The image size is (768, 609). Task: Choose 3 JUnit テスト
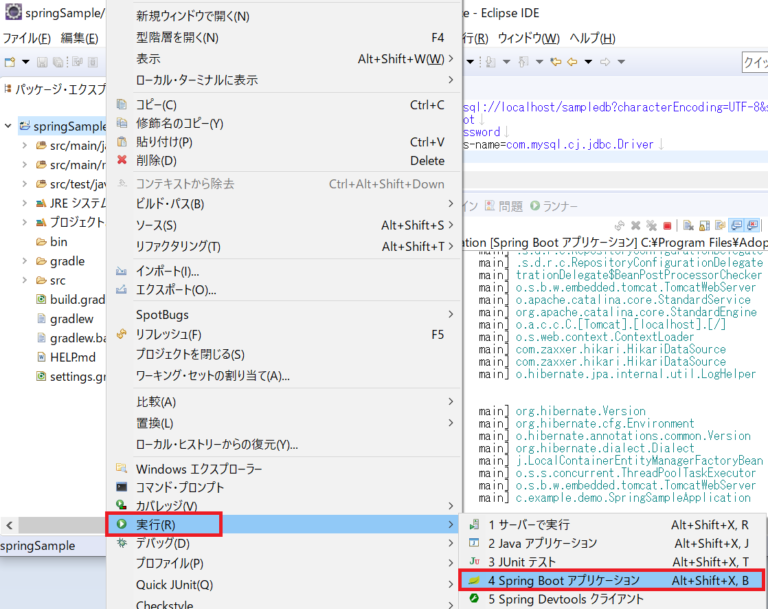[x=611, y=561]
